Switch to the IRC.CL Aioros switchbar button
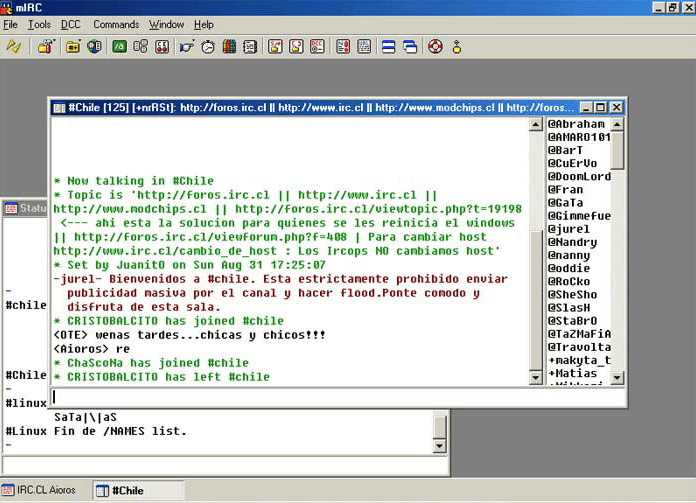696x503 pixels. coord(44,490)
